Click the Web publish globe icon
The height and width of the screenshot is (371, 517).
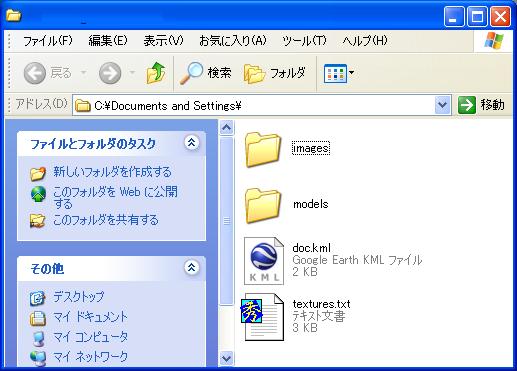38,194
